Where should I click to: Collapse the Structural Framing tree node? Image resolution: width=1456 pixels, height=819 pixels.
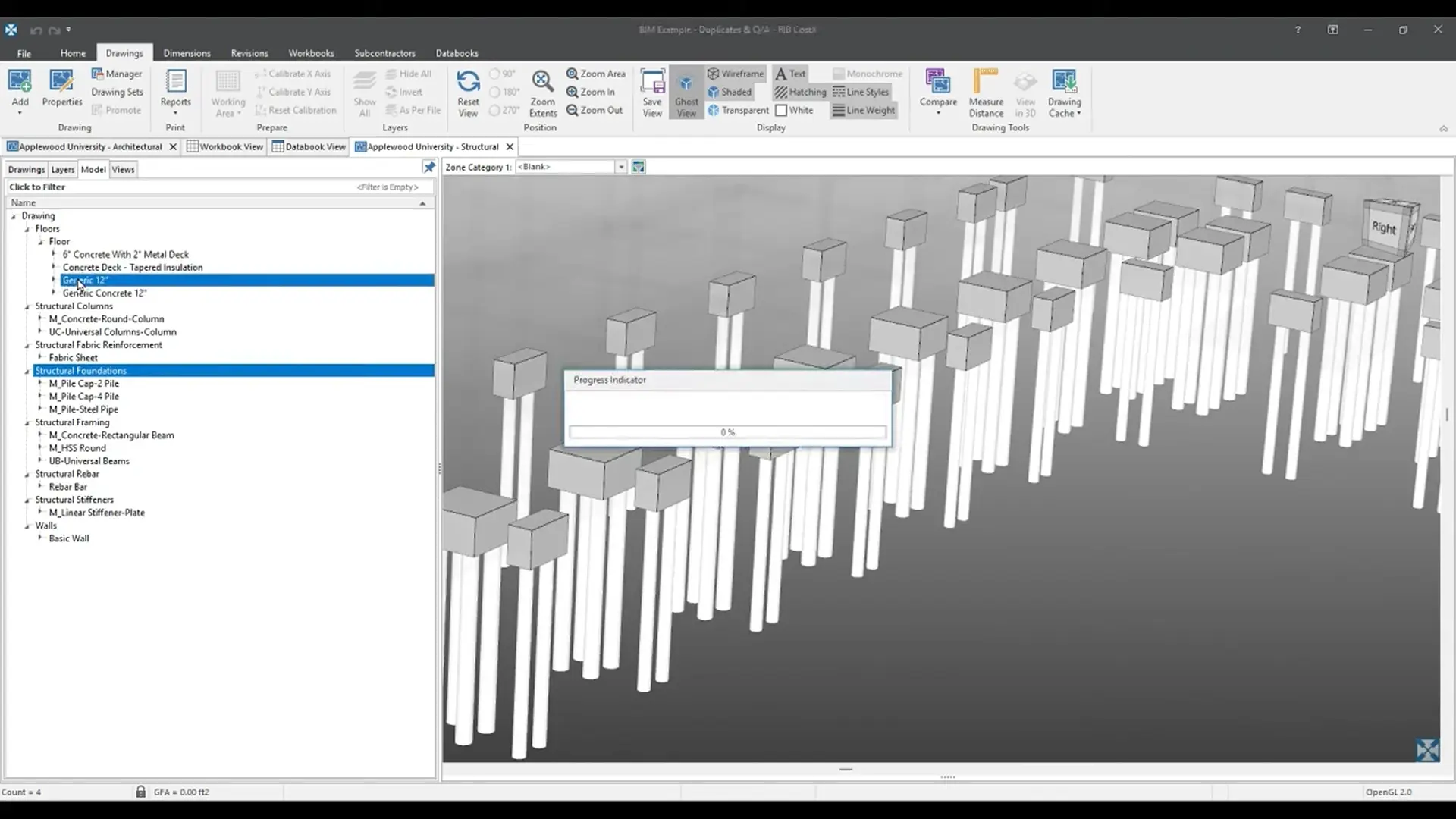(27, 422)
